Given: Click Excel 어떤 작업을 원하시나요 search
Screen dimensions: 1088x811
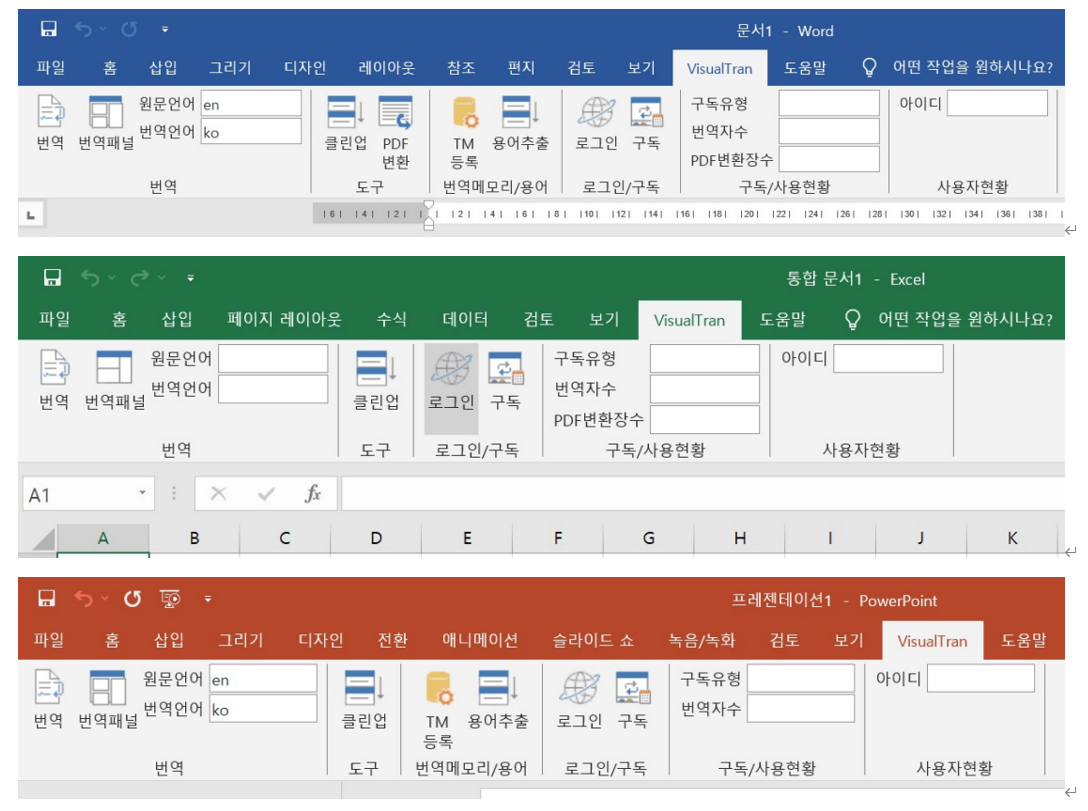Looking at the screenshot, I should coord(949,319).
